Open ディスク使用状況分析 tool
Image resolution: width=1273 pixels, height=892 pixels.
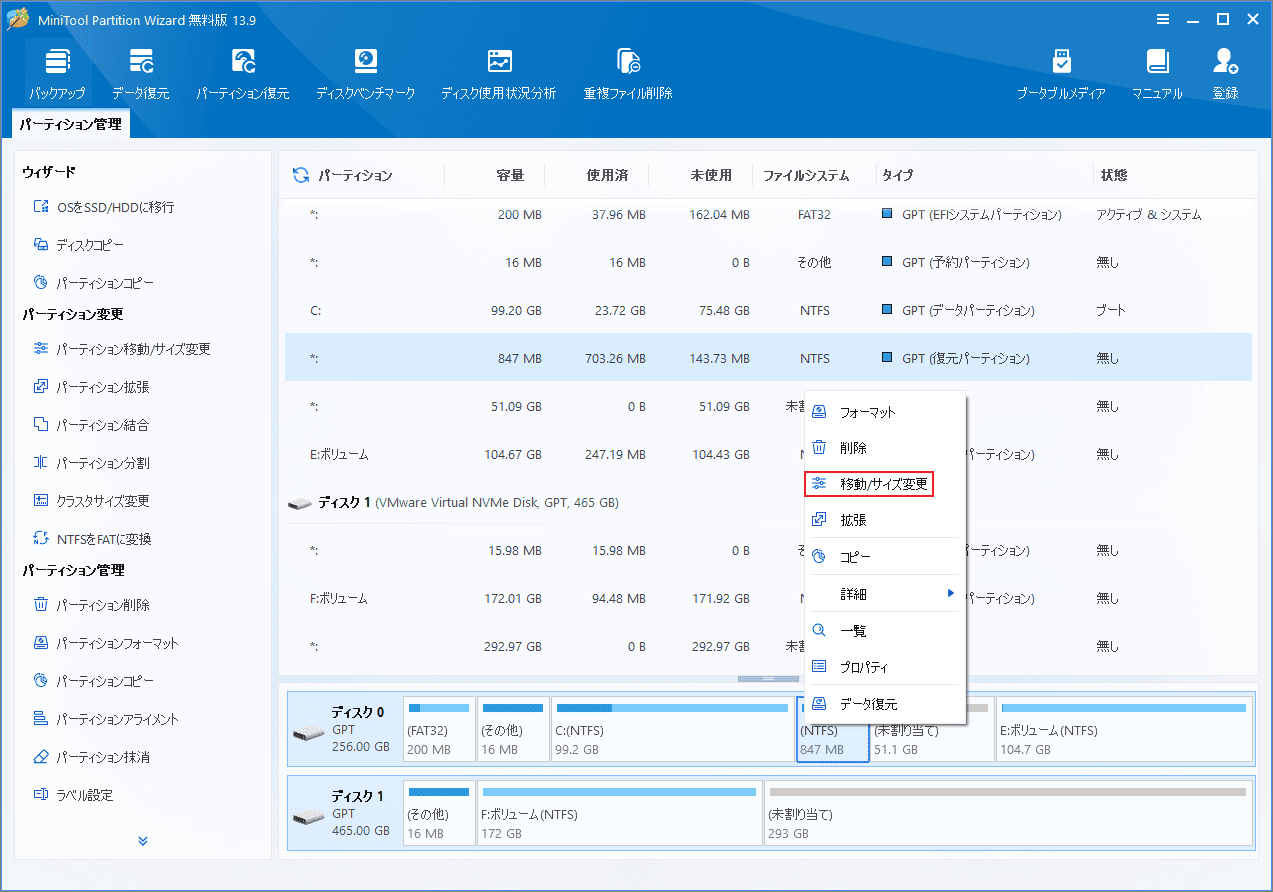(499, 75)
